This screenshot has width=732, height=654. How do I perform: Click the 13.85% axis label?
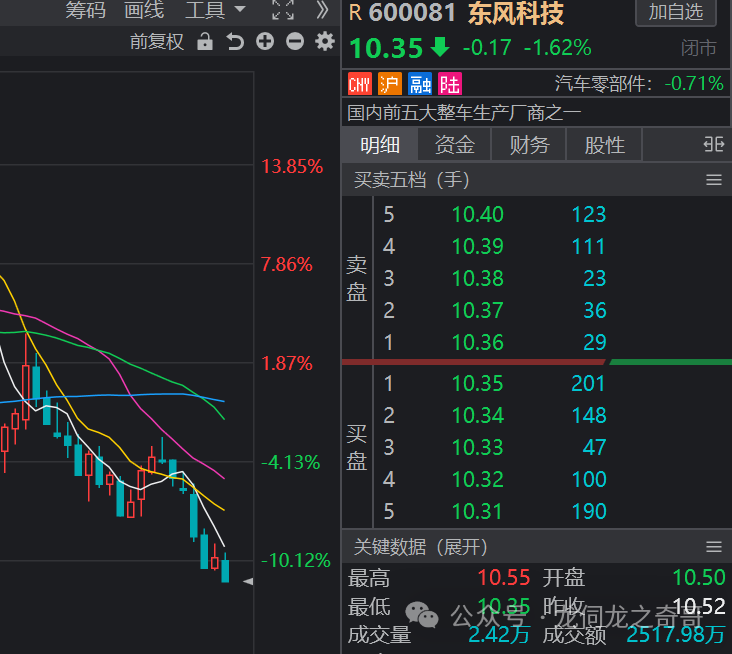pos(292,167)
